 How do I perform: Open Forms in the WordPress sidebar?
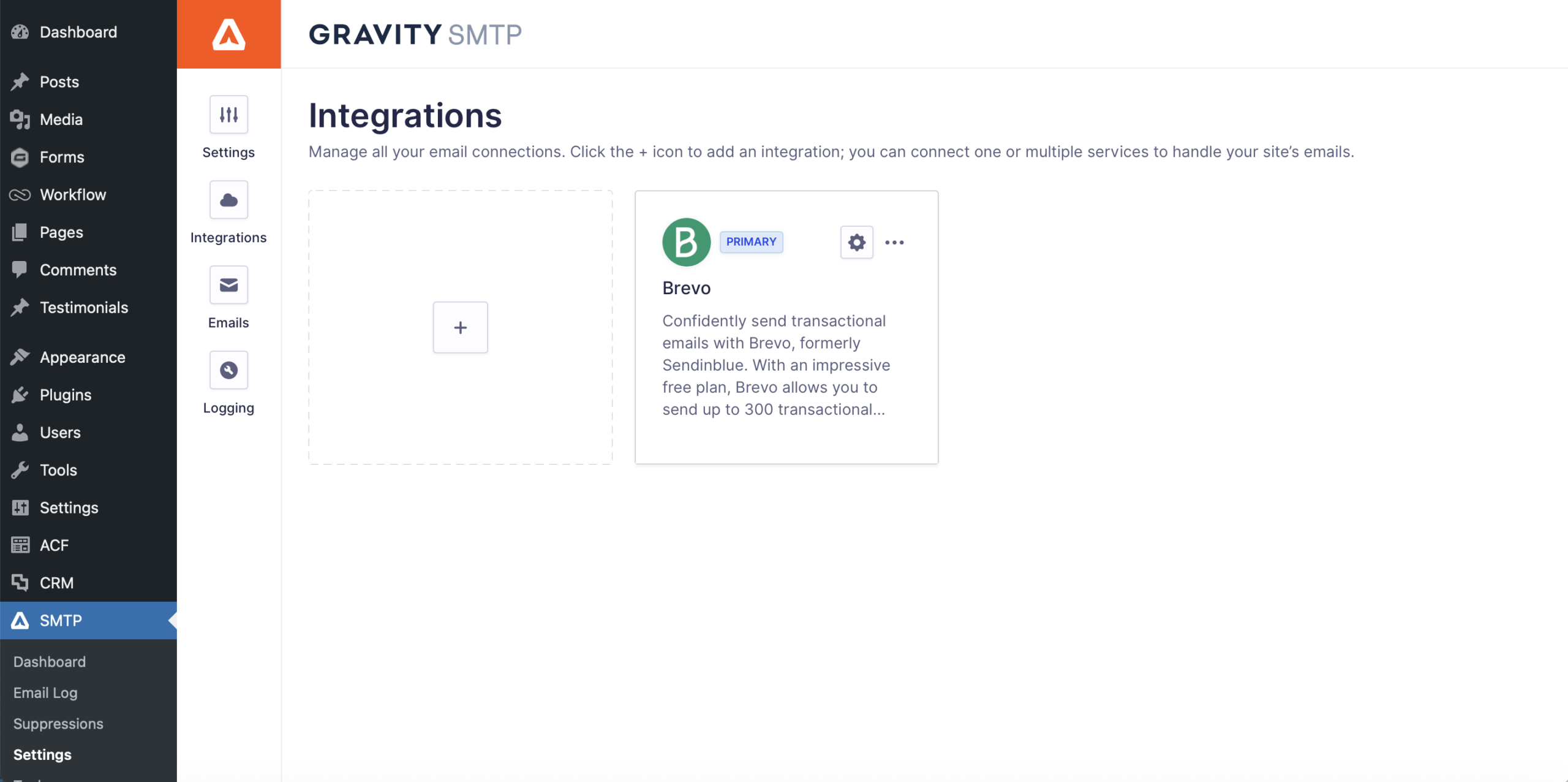tap(62, 157)
